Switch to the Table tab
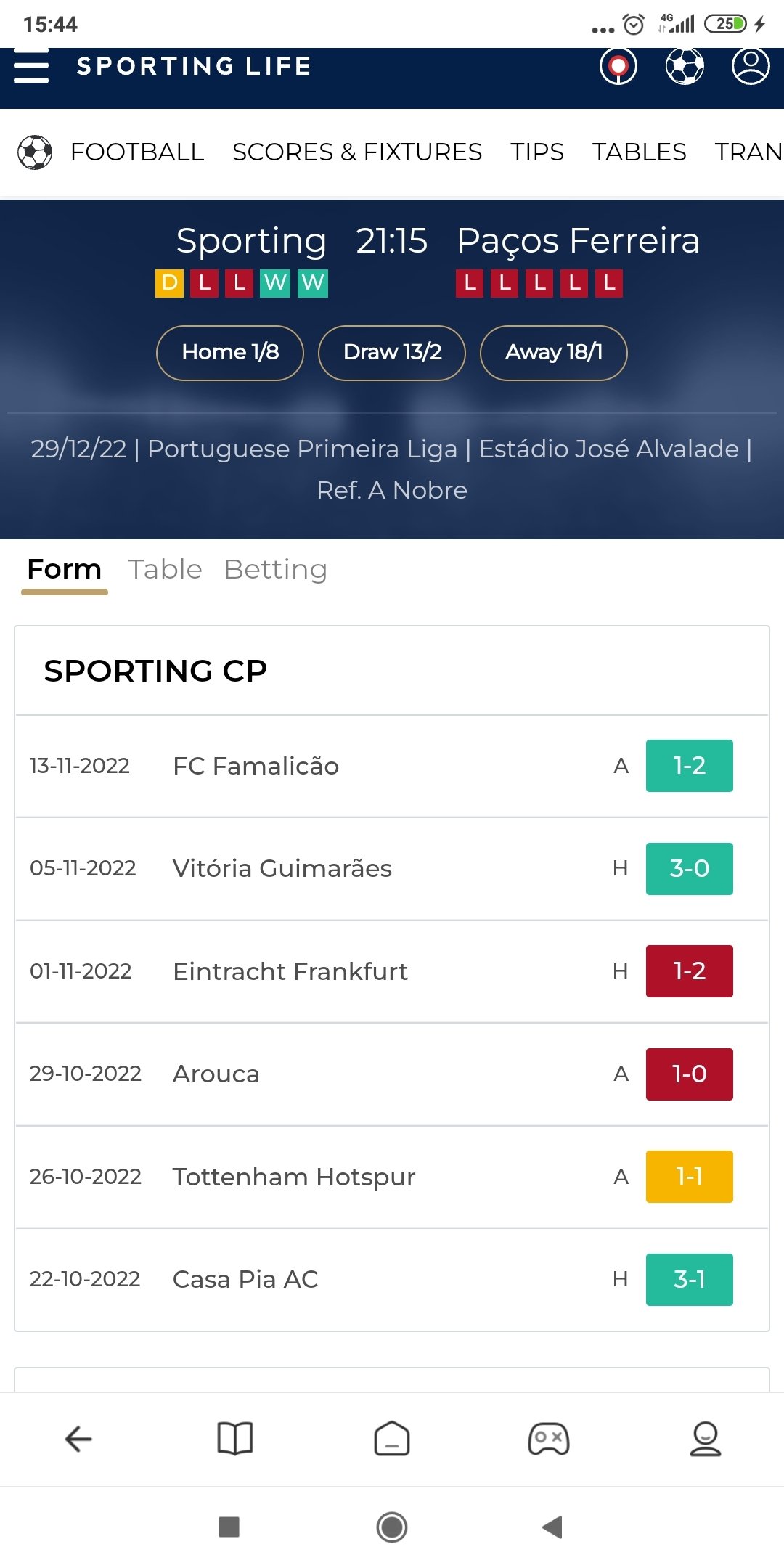 (165, 570)
